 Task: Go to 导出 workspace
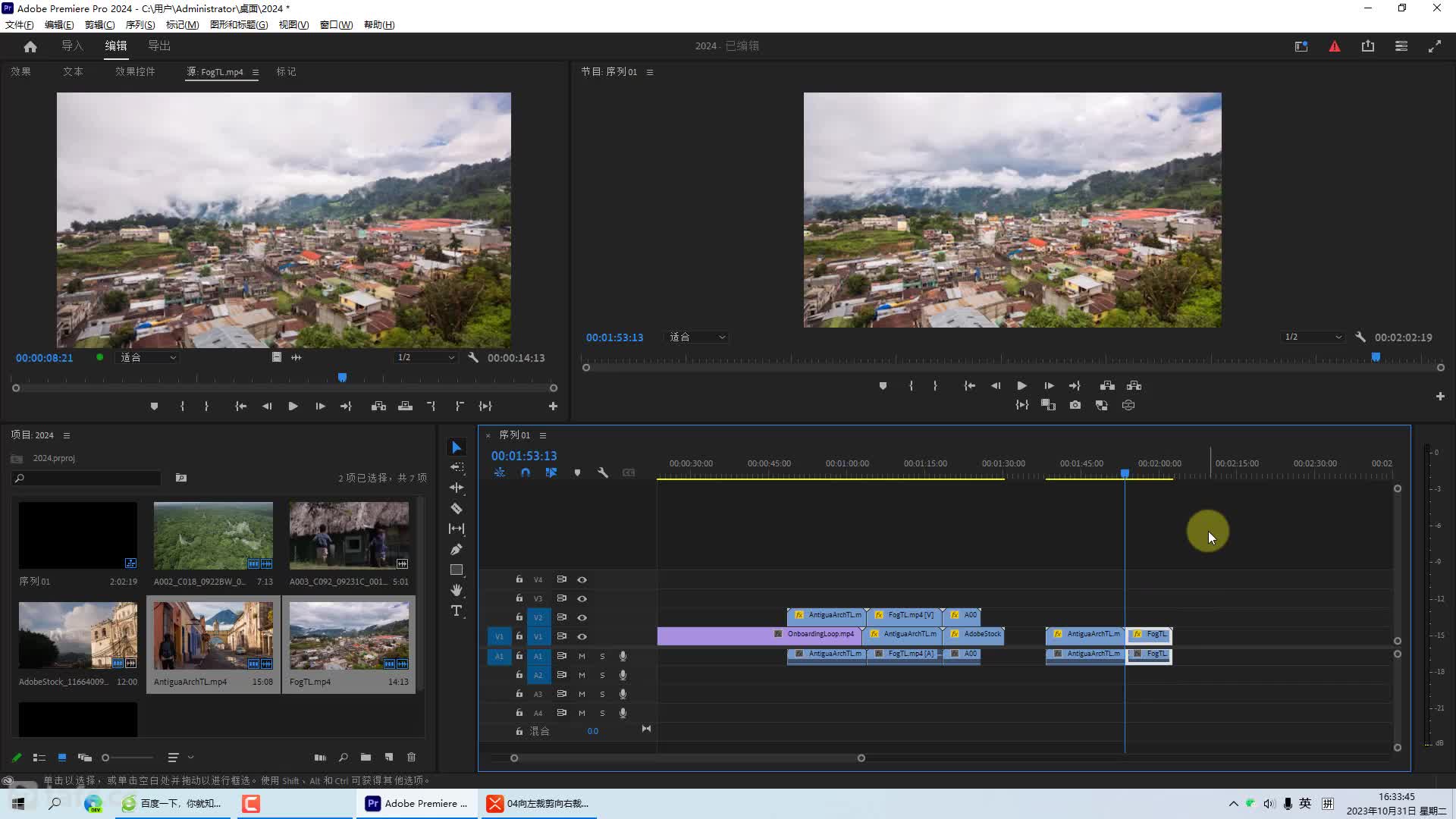pos(158,46)
